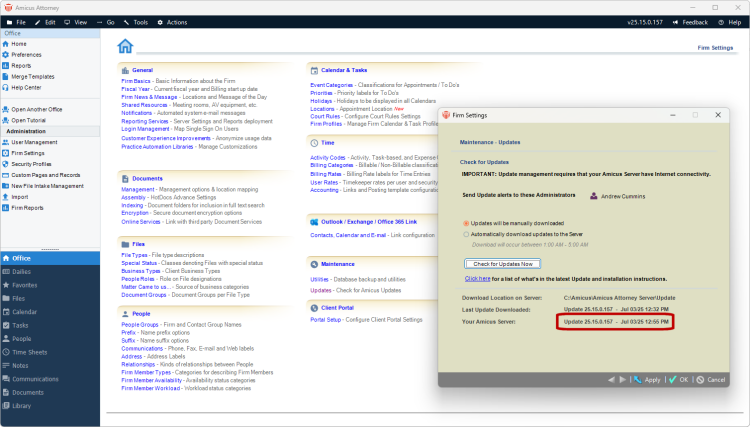Select Communications module icon
The width and height of the screenshot is (750, 427).
click(6, 379)
